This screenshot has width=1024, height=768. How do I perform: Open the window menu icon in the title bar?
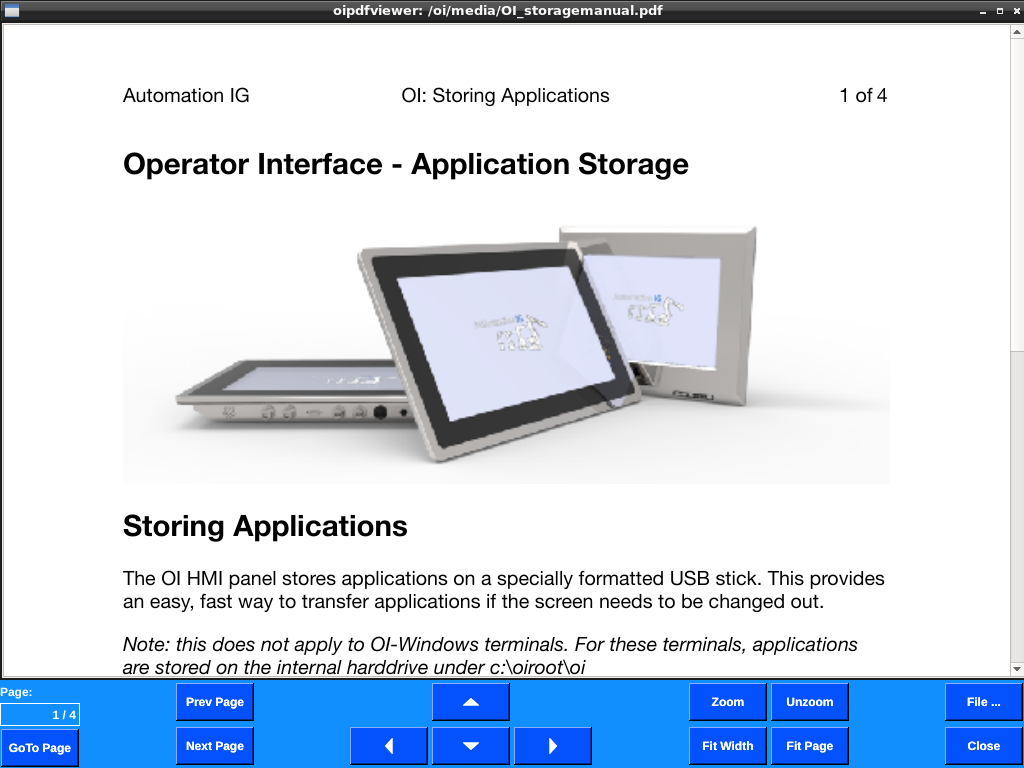12,11
